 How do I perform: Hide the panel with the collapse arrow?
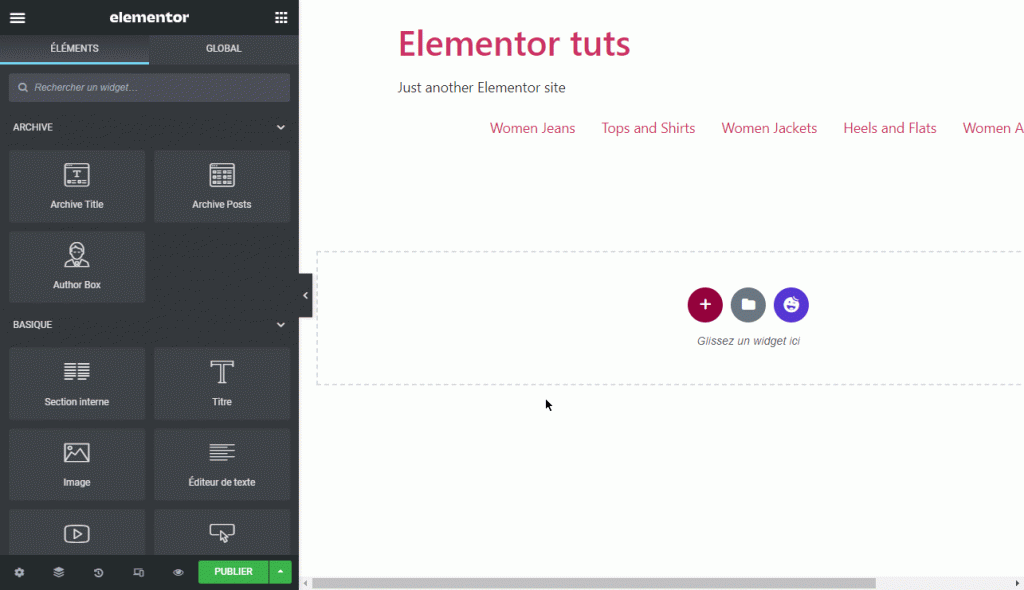[x=305, y=295]
